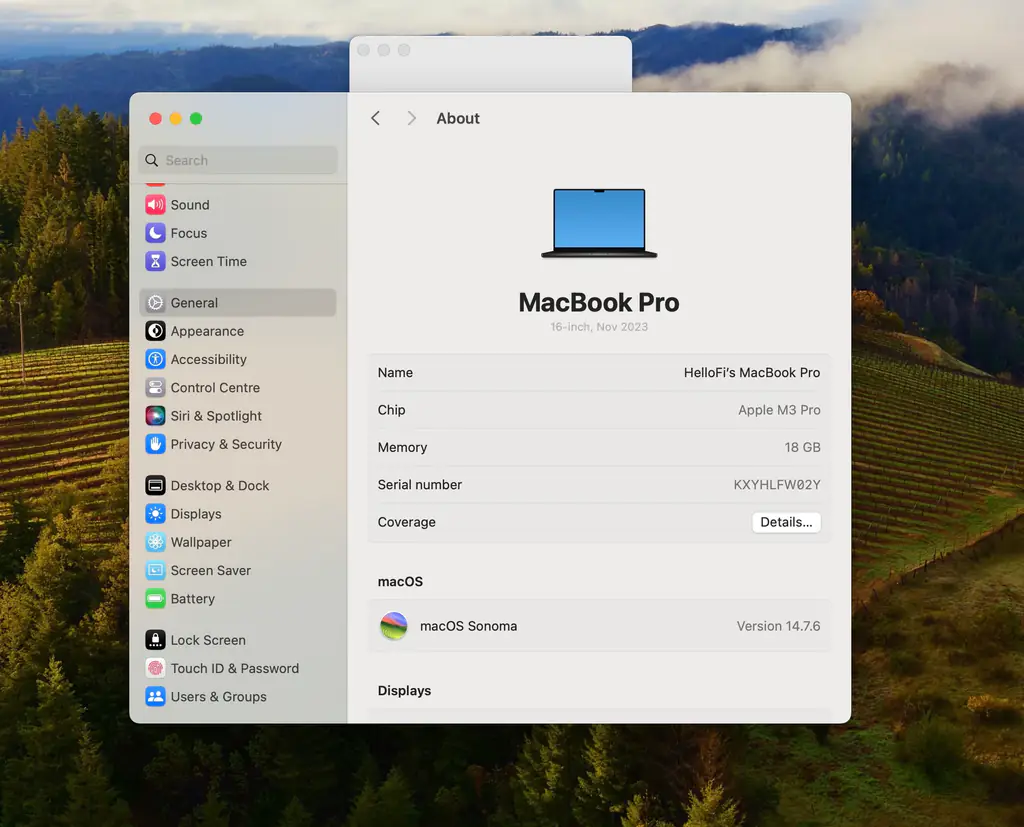Go back using the left chevron
This screenshot has height=827, width=1024.
(x=376, y=118)
